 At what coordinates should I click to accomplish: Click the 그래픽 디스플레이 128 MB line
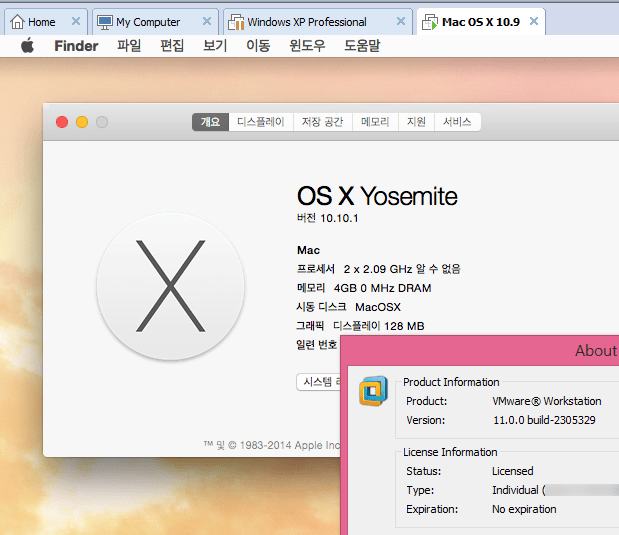point(360,326)
